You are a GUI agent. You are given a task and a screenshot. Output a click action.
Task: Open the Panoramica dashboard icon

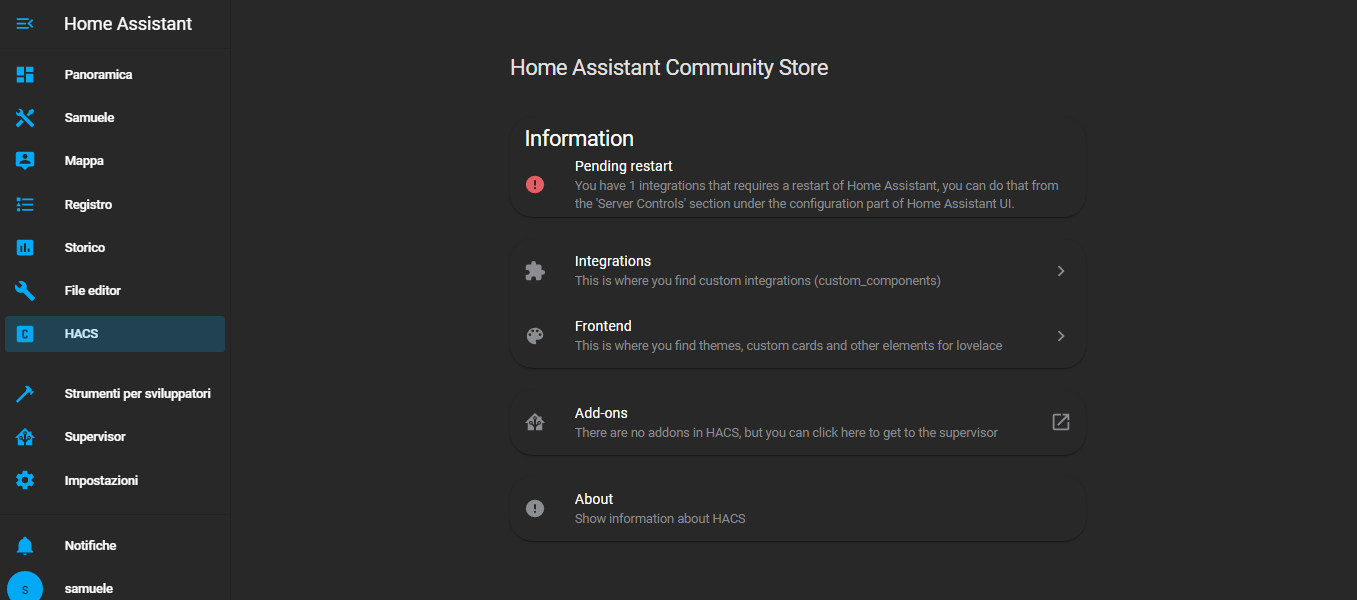(25, 74)
